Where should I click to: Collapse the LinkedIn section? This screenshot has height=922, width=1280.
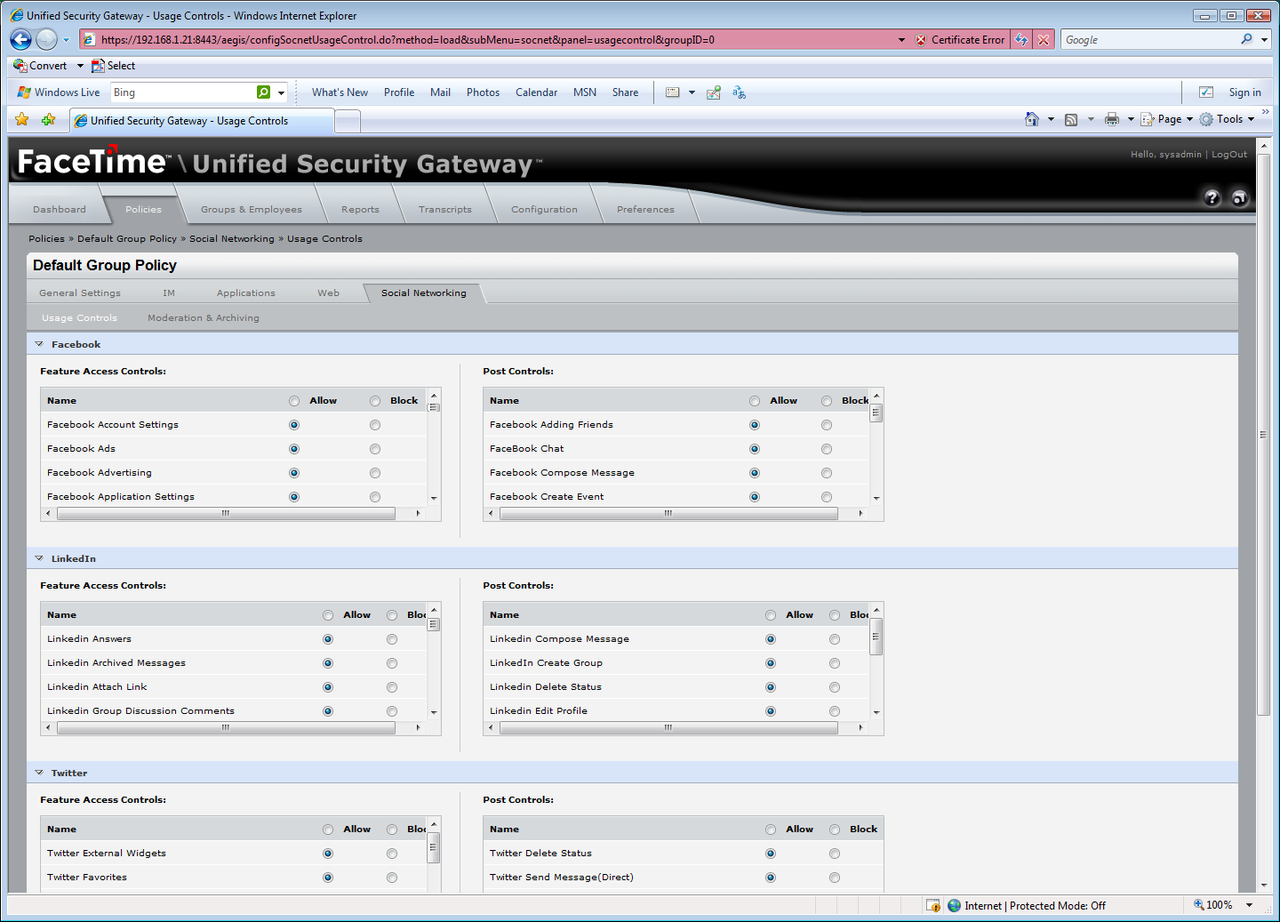coord(39,558)
